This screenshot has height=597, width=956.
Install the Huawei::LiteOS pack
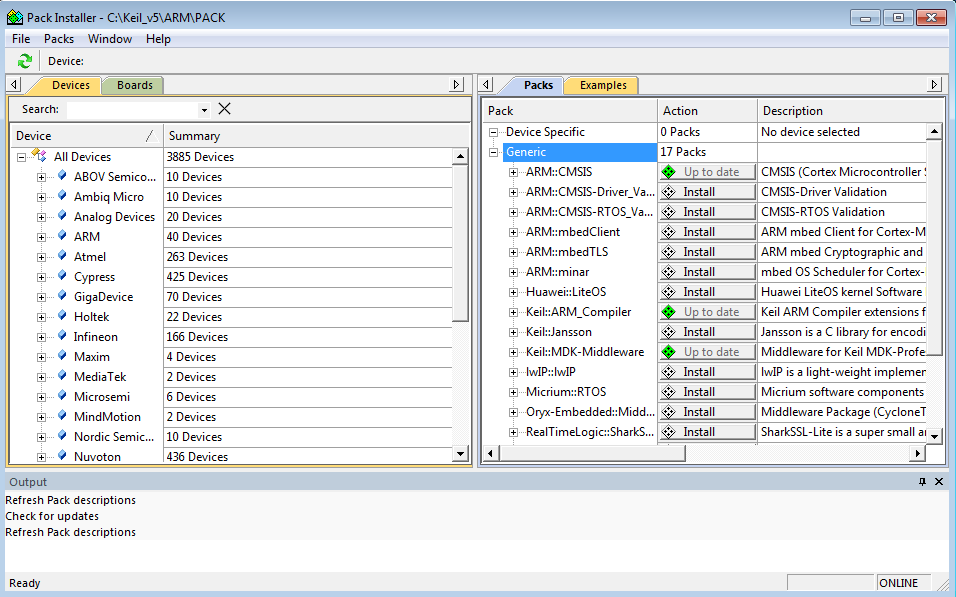coord(707,292)
